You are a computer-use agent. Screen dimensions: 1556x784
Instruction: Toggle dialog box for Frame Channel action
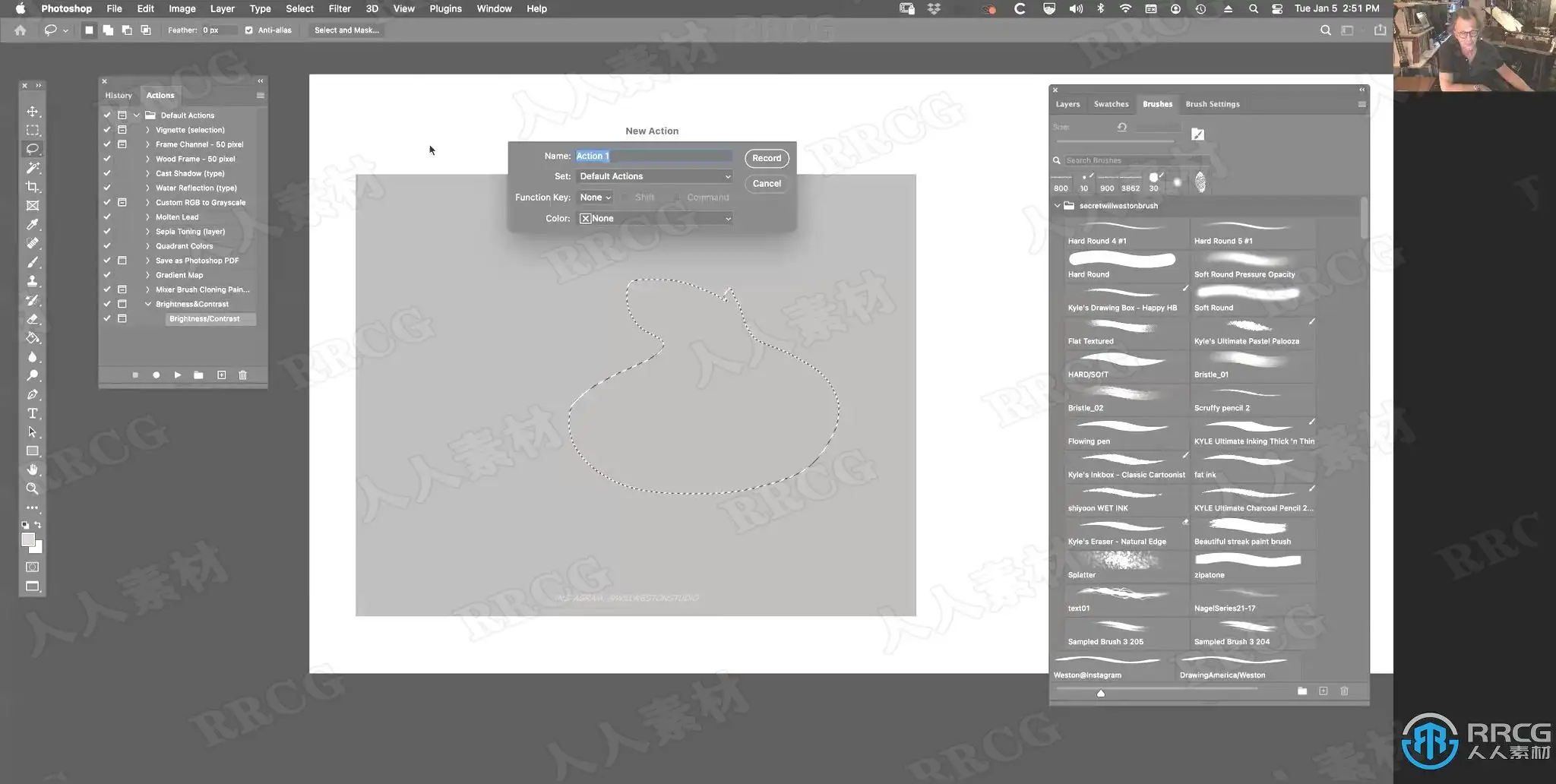point(122,144)
